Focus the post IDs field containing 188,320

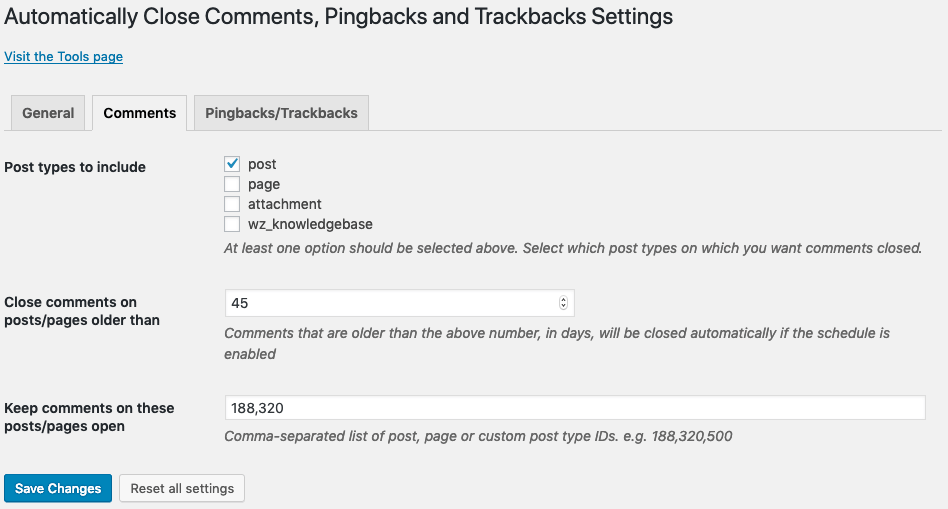click(x=574, y=408)
